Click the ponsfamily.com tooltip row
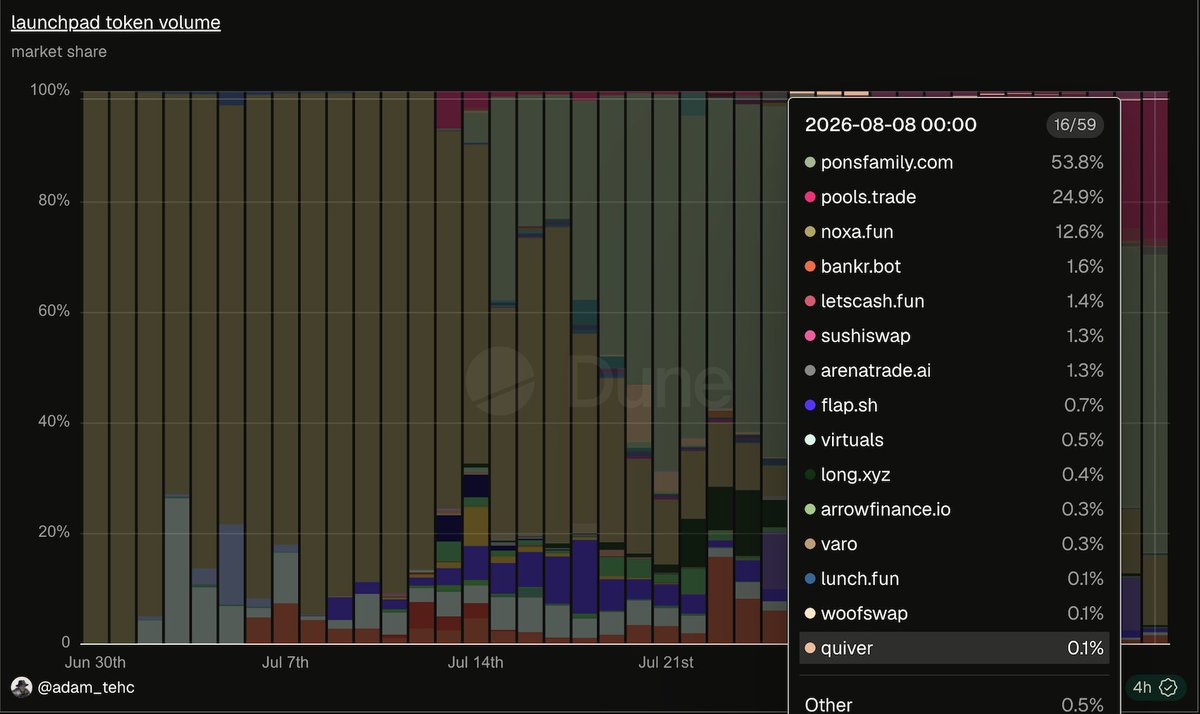Image resolution: width=1200 pixels, height=714 pixels. (x=954, y=162)
